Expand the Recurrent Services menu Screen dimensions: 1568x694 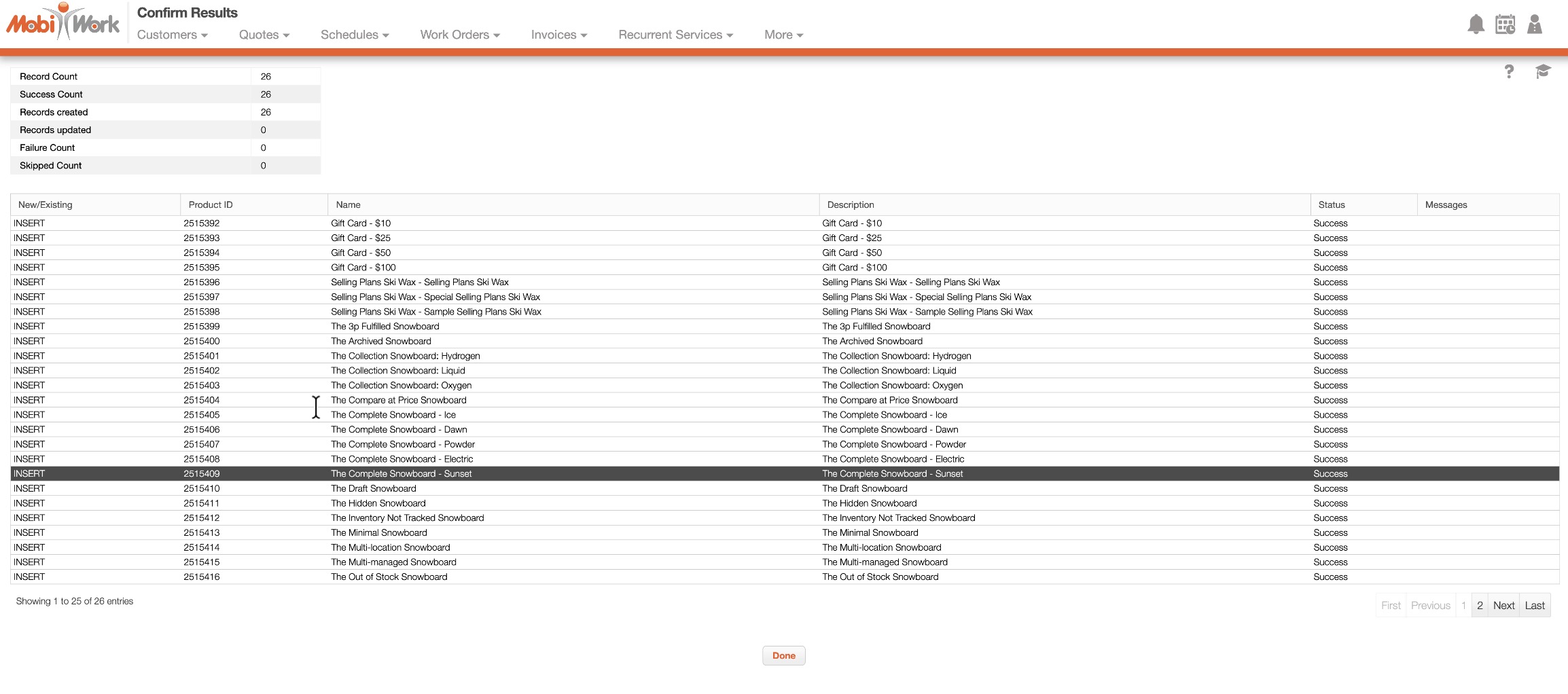coord(675,35)
